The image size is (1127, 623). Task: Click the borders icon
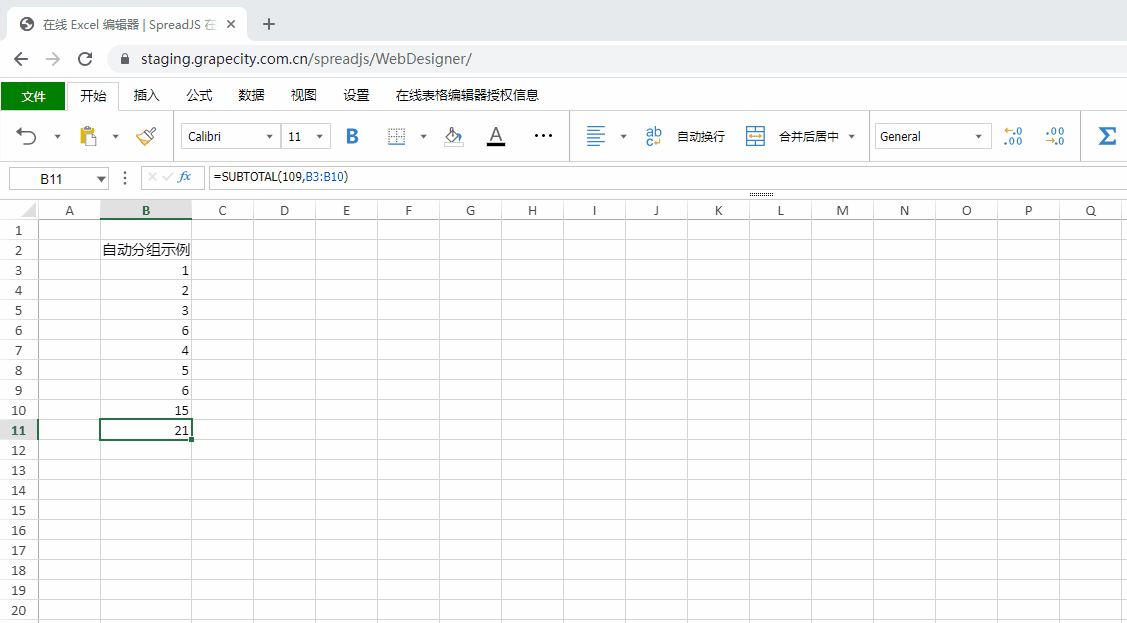tap(397, 135)
